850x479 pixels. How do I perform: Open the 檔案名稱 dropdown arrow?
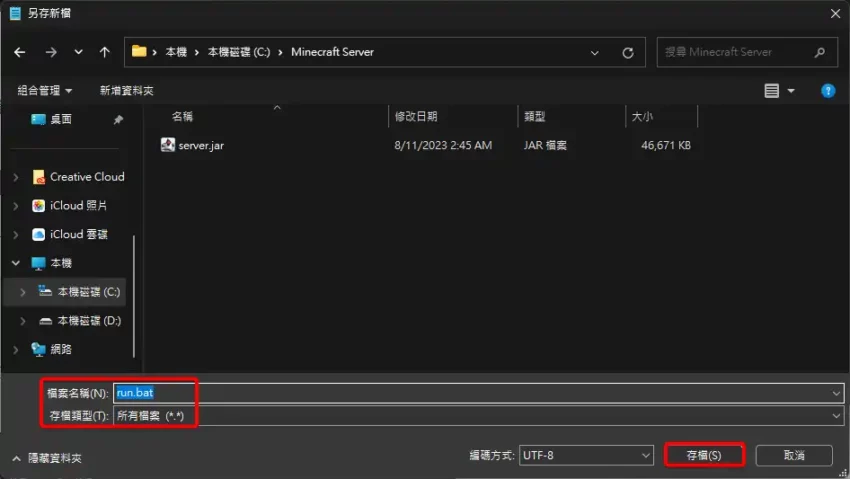[836, 393]
